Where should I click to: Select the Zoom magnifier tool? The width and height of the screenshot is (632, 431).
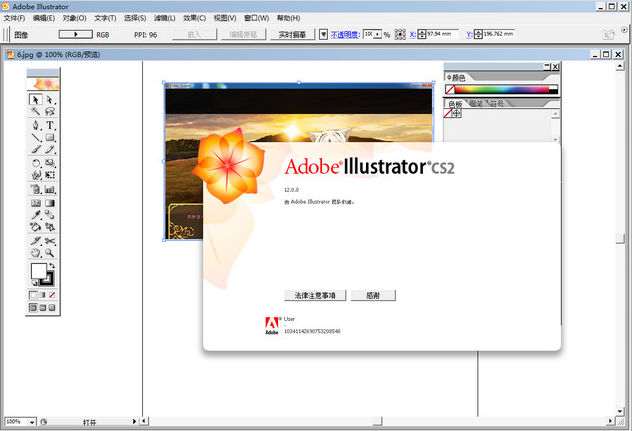(x=50, y=253)
